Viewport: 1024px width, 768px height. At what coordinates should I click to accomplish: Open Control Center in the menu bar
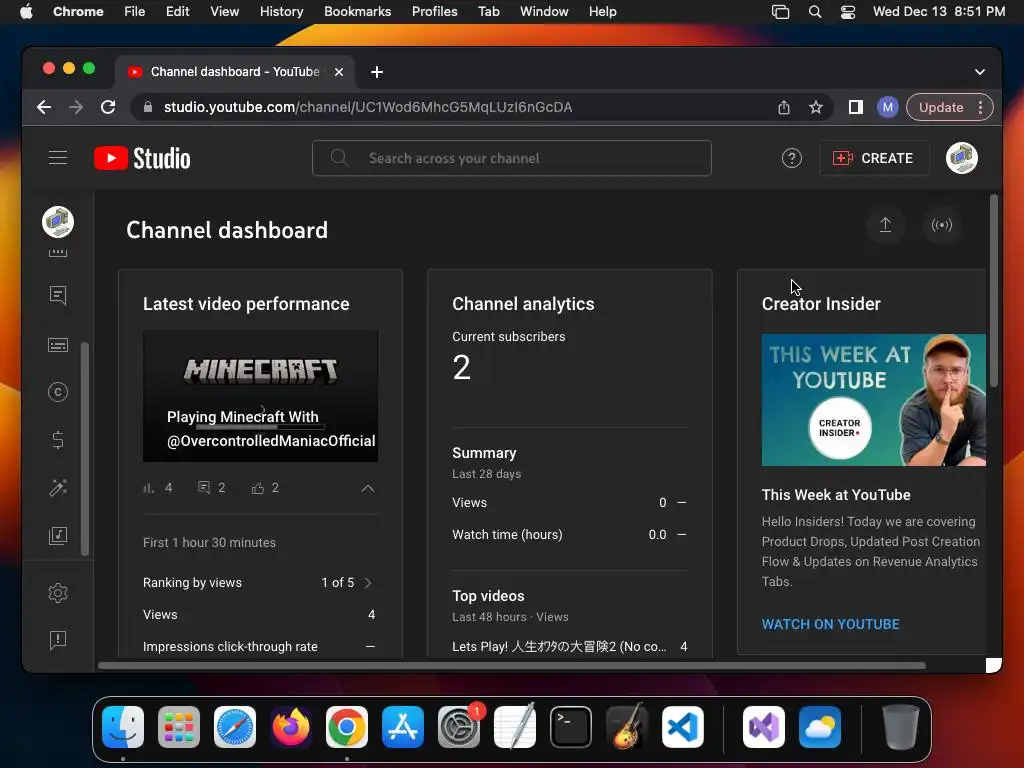click(x=848, y=12)
